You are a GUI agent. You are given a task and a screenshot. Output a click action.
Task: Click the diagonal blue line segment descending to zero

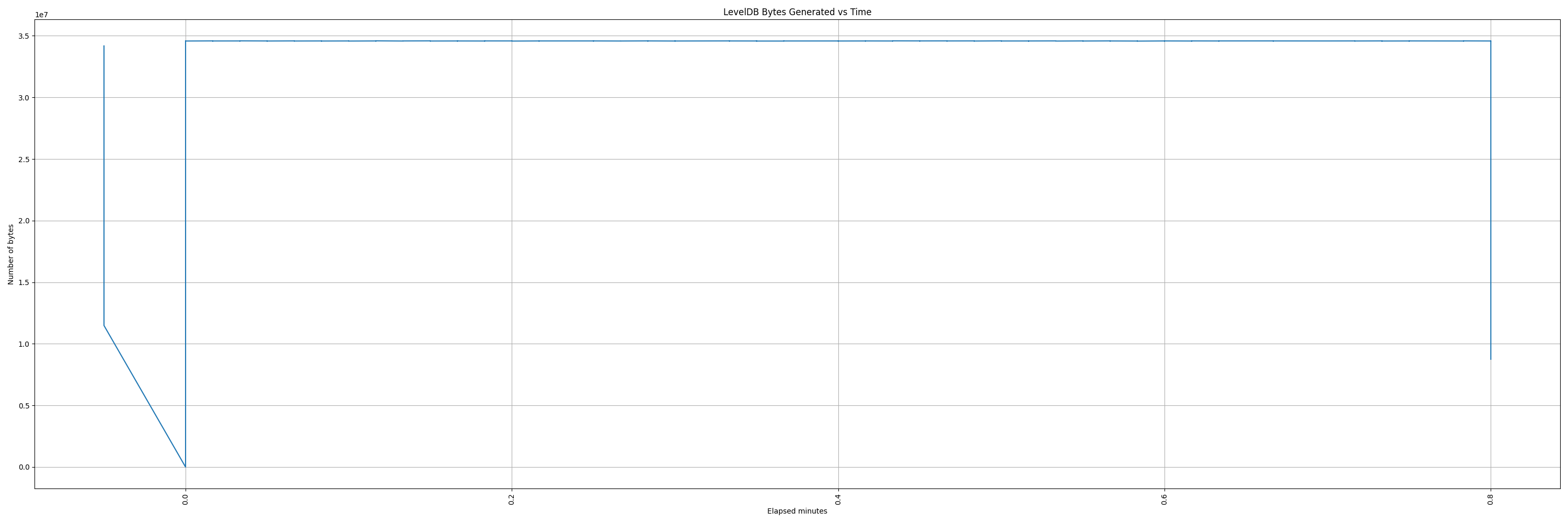tap(145, 396)
